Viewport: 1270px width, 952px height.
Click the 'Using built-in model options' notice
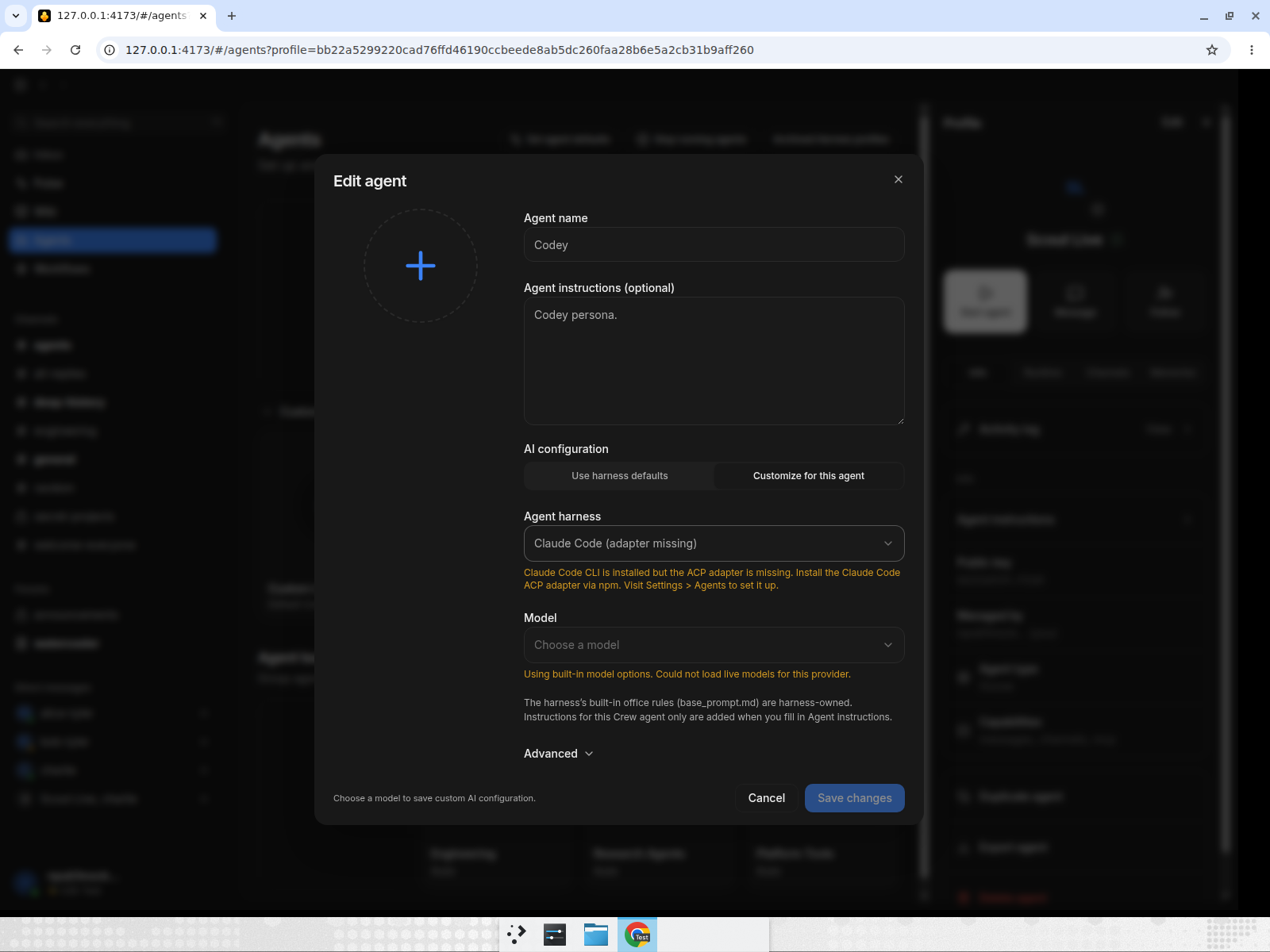click(x=687, y=674)
